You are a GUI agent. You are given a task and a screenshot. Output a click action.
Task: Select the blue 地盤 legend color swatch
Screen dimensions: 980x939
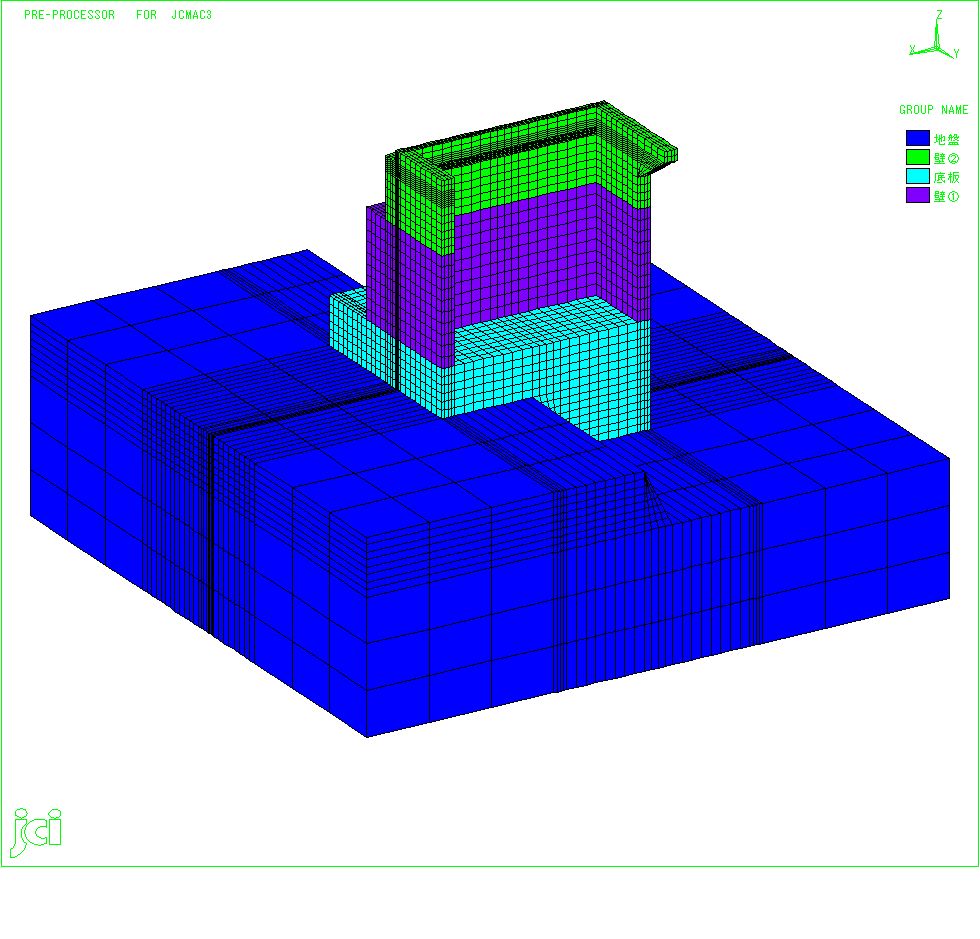918,138
